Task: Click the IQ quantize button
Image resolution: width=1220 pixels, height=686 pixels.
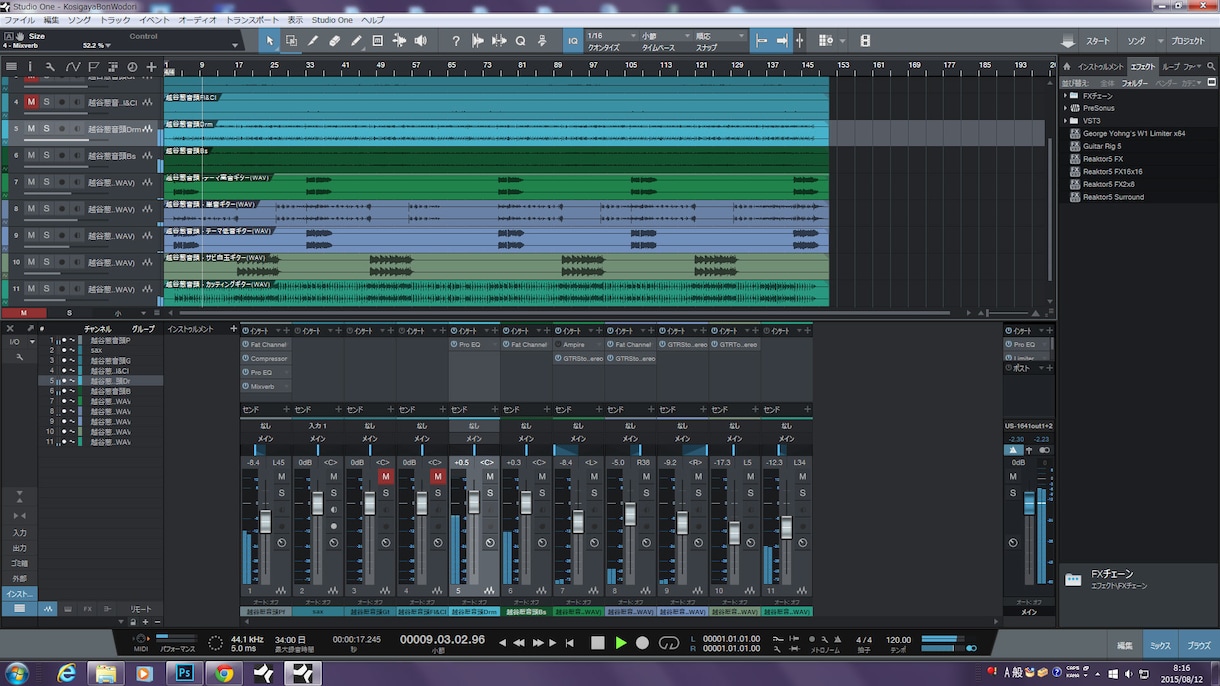Action: coord(573,41)
